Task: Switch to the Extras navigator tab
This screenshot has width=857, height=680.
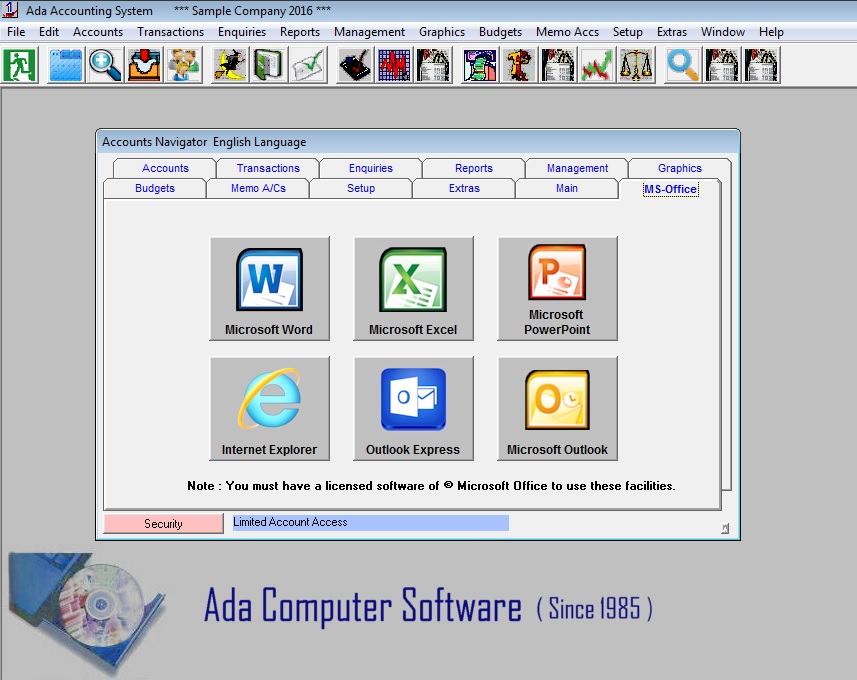Action: [464, 188]
